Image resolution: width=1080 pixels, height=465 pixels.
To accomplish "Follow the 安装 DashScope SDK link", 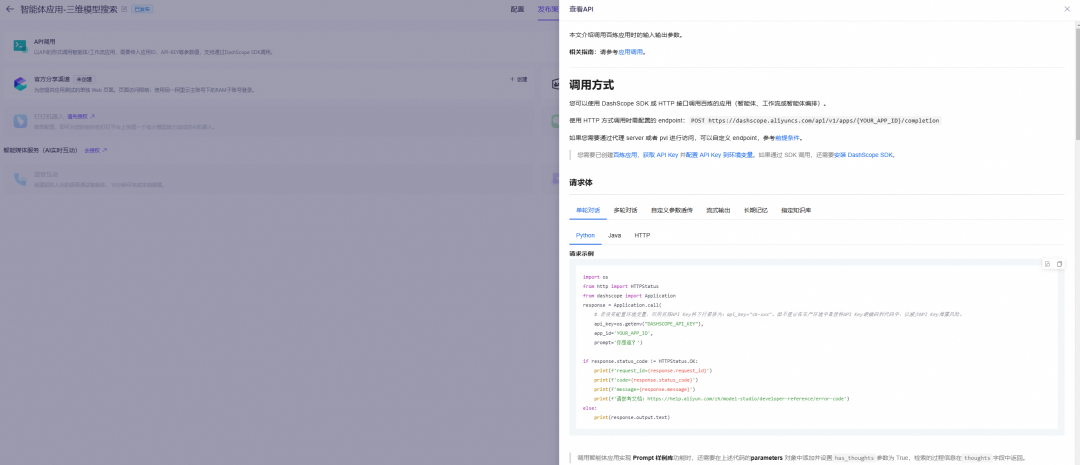I will (864, 155).
